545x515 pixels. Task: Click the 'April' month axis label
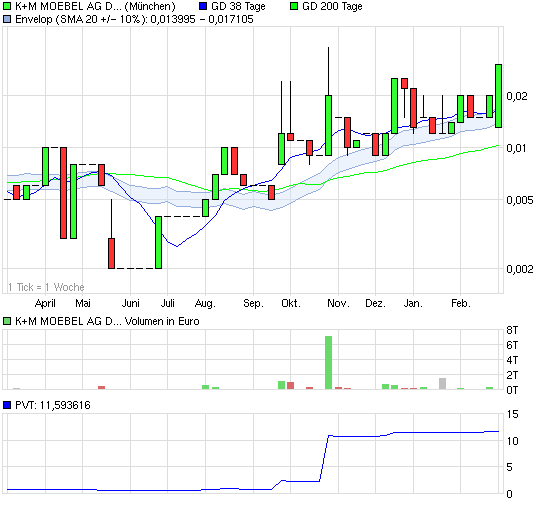45,303
